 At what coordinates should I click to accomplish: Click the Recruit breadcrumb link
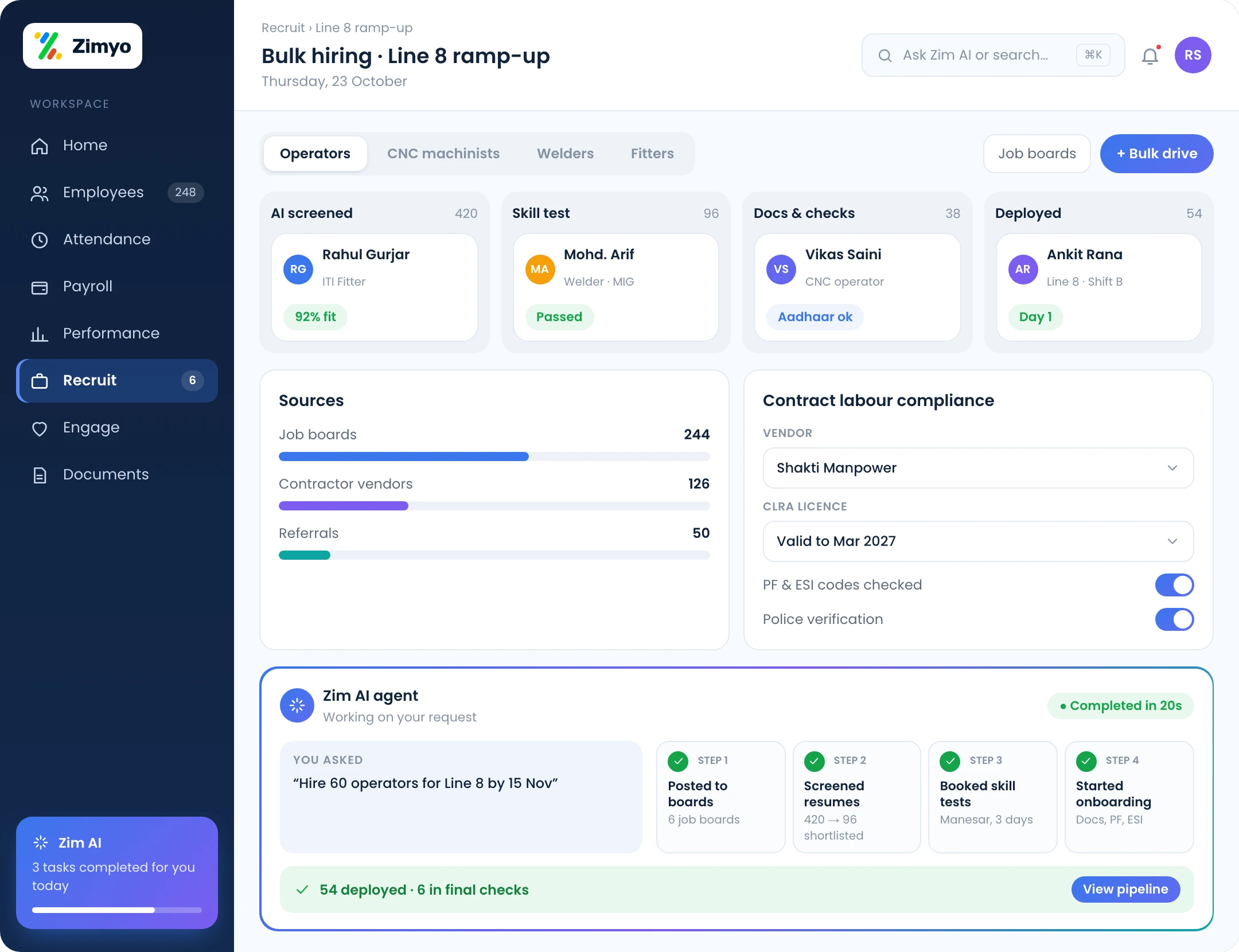(283, 28)
